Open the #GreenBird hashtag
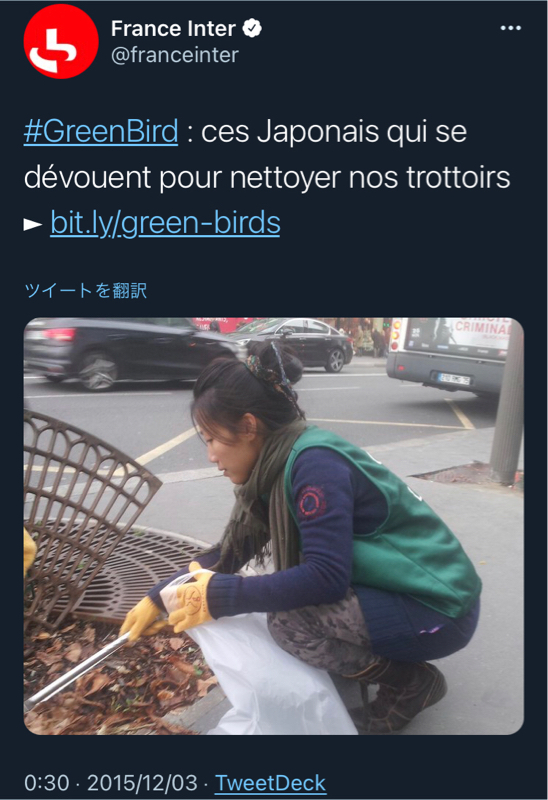Image resolution: width=548 pixels, height=800 pixels. [x=101, y=131]
